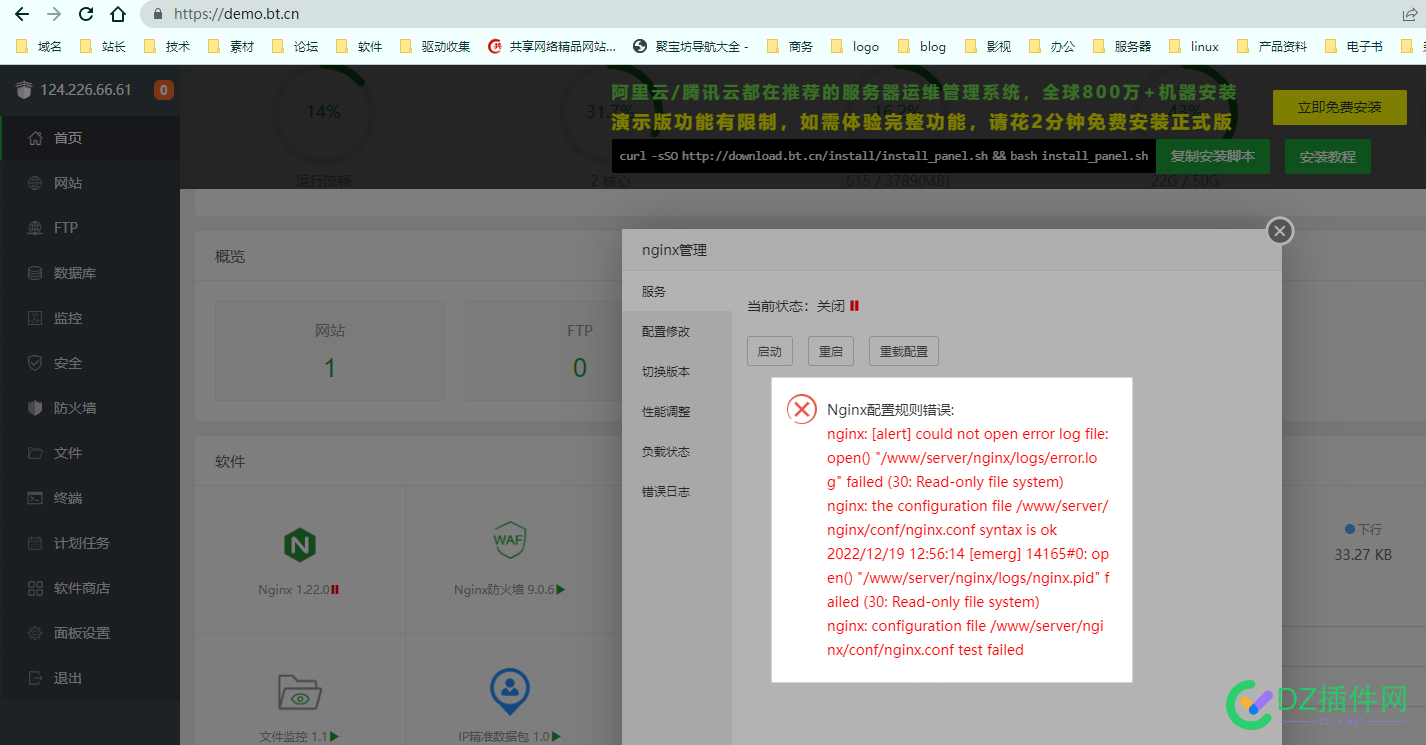Close the nginx管理 dialog
Screen dimensions: 1426x745
(1279, 232)
